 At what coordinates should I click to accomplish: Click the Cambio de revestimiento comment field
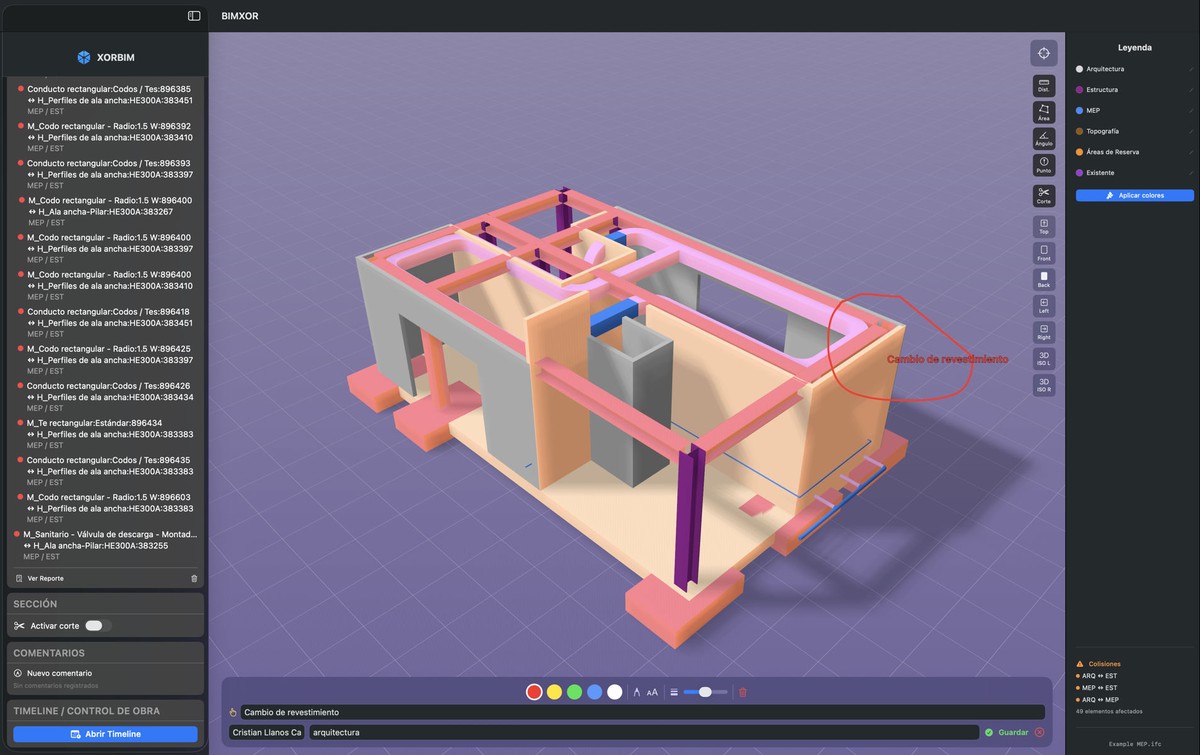pyautogui.click(x=643, y=712)
